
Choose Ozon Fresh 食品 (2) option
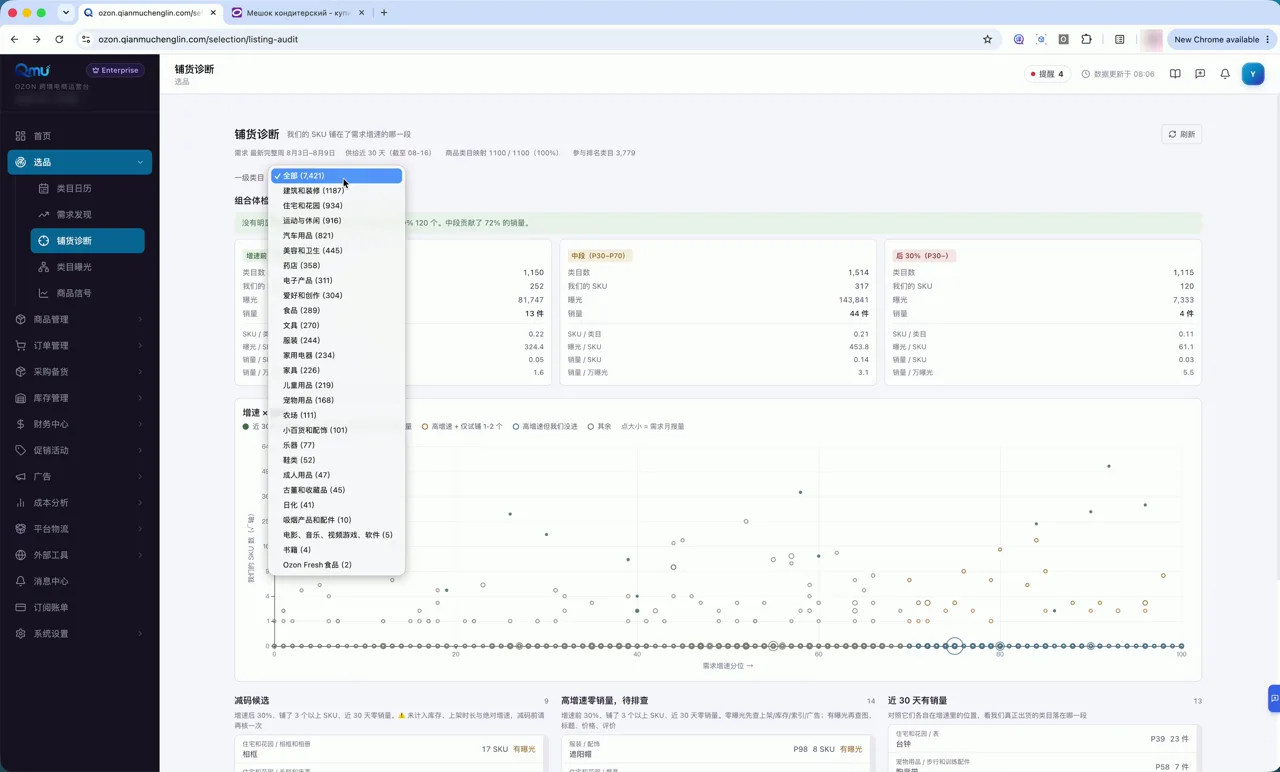pyautogui.click(x=337, y=565)
